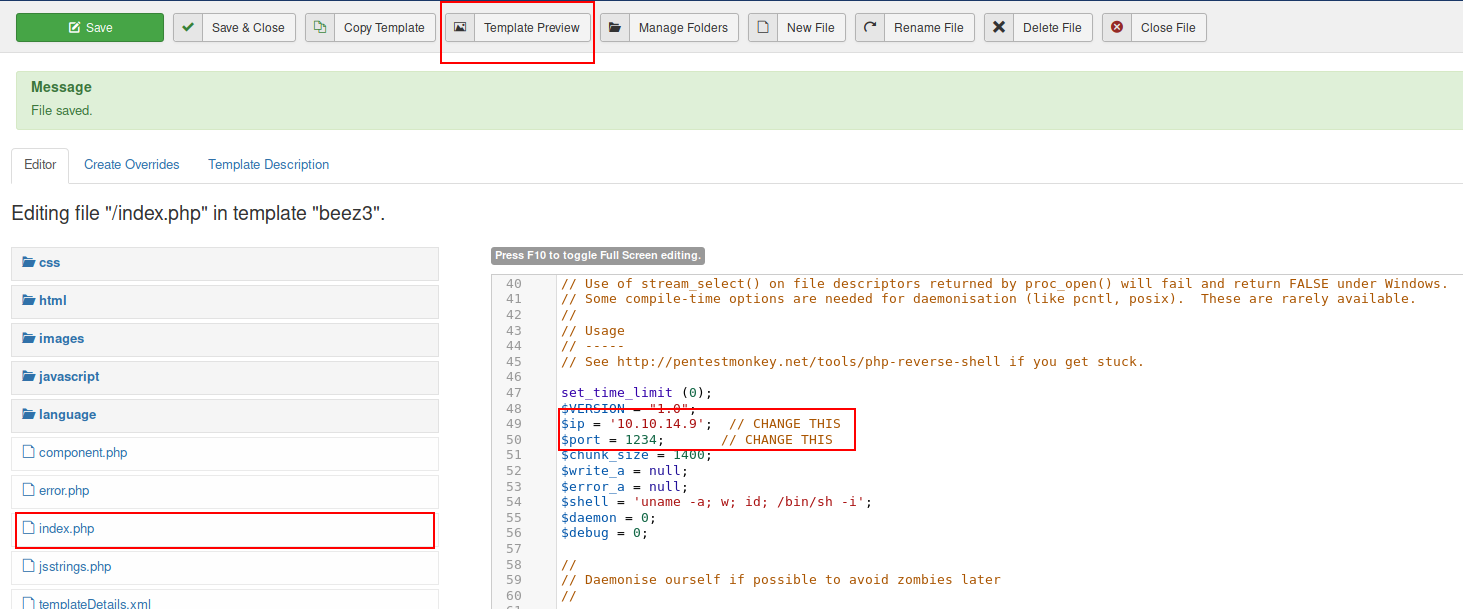The height and width of the screenshot is (609, 1463).
Task: Click the folder icon next to images
Action: [x=29, y=339]
